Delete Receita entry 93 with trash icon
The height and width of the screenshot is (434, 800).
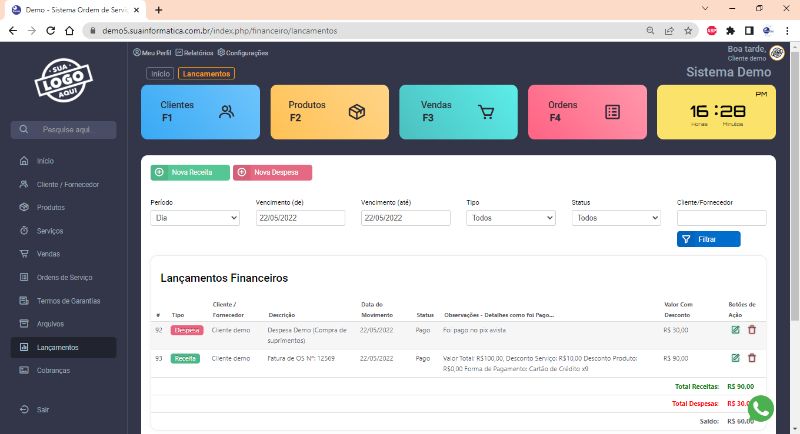(752, 358)
